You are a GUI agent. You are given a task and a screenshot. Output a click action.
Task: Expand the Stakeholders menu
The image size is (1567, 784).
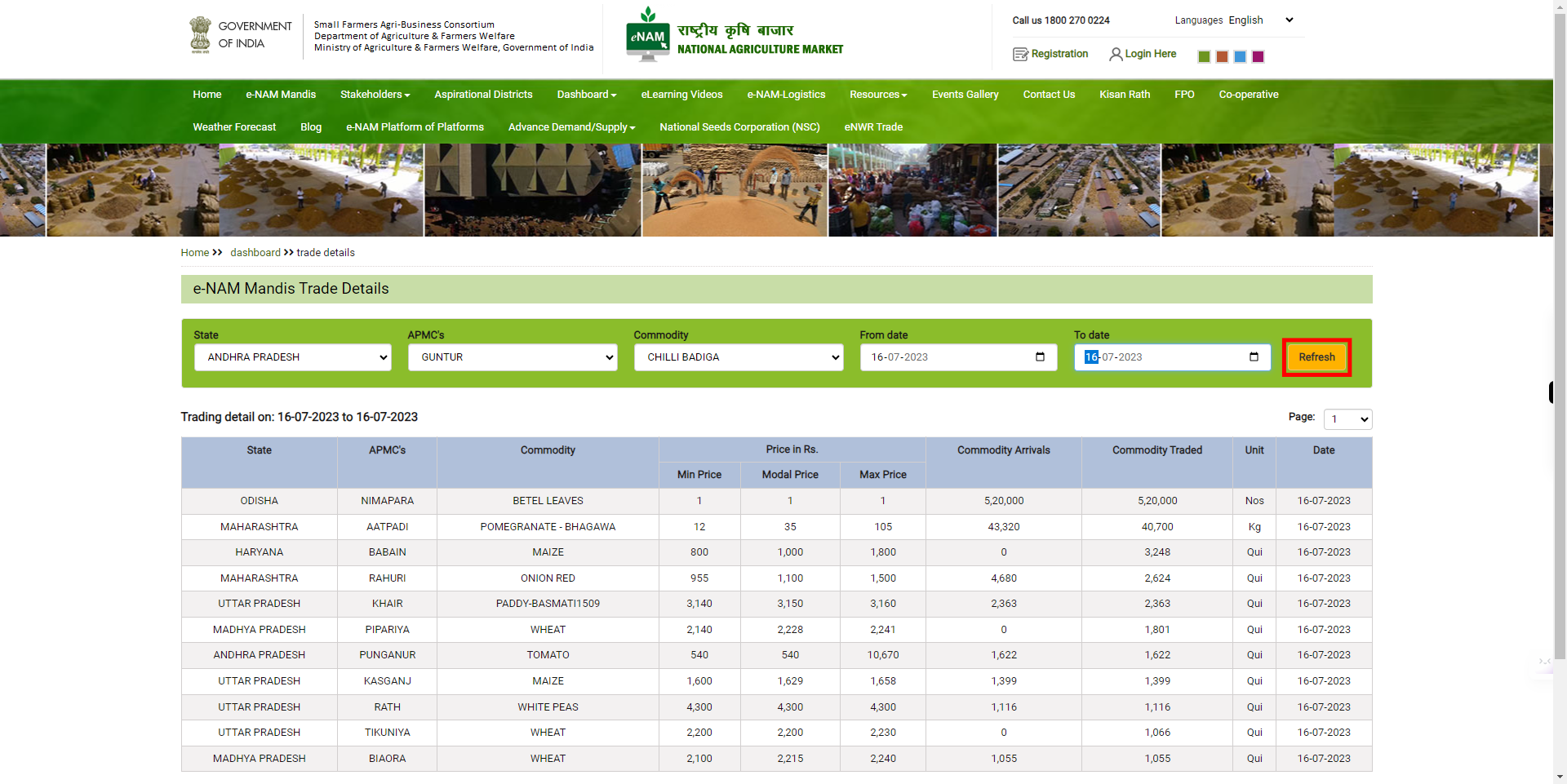click(x=375, y=95)
